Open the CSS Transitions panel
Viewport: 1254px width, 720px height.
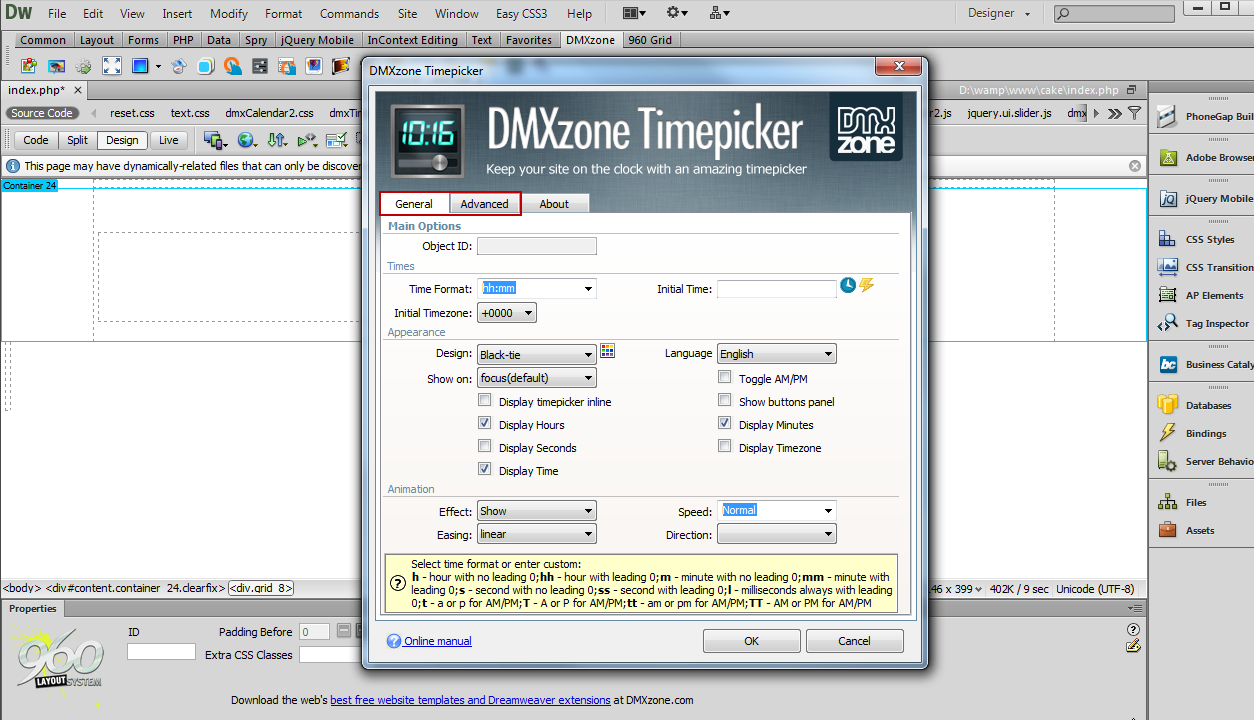(1204, 267)
